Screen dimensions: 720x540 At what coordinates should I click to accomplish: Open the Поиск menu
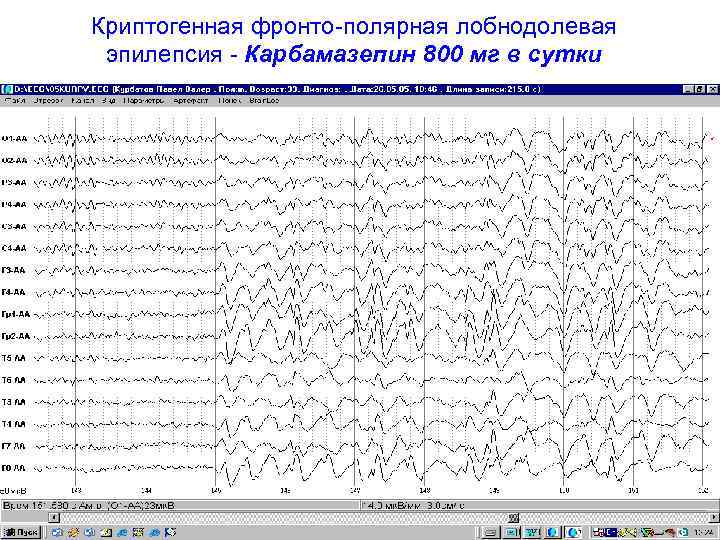[229, 100]
